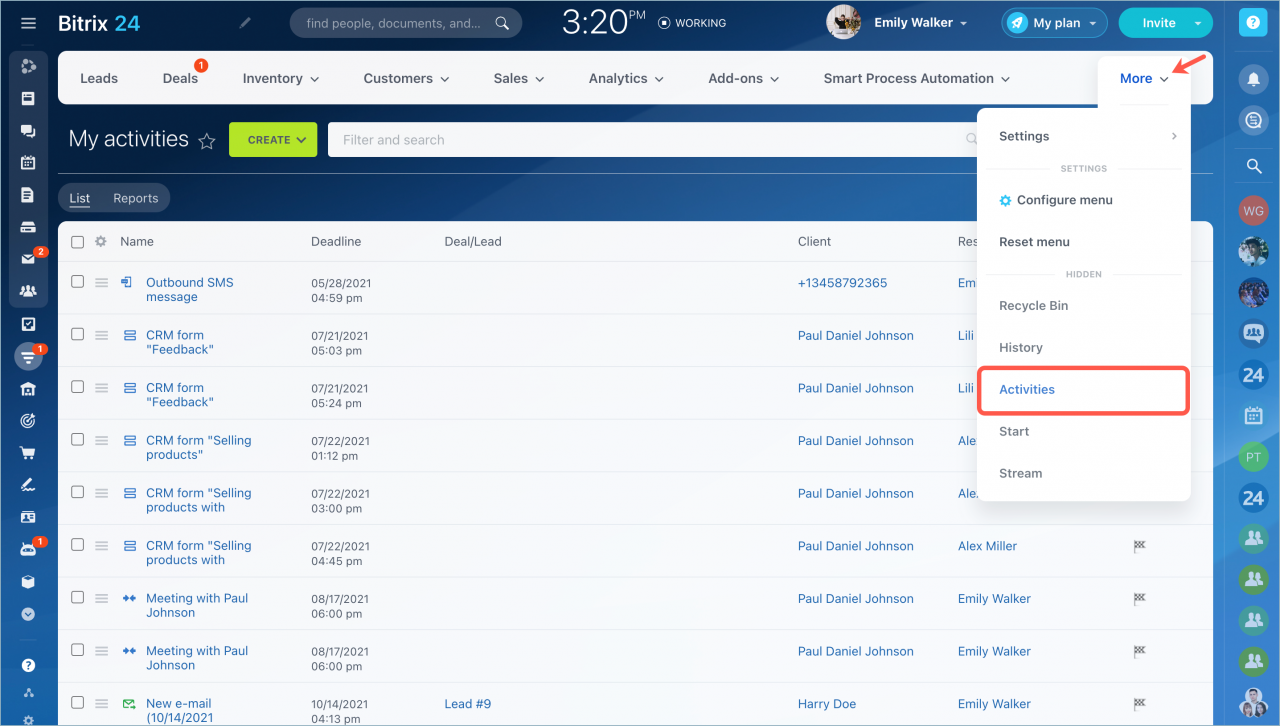The width and height of the screenshot is (1280, 726).
Task: Check the 05:03 pm Feedback form checkbox
Action: click(x=77, y=334)
